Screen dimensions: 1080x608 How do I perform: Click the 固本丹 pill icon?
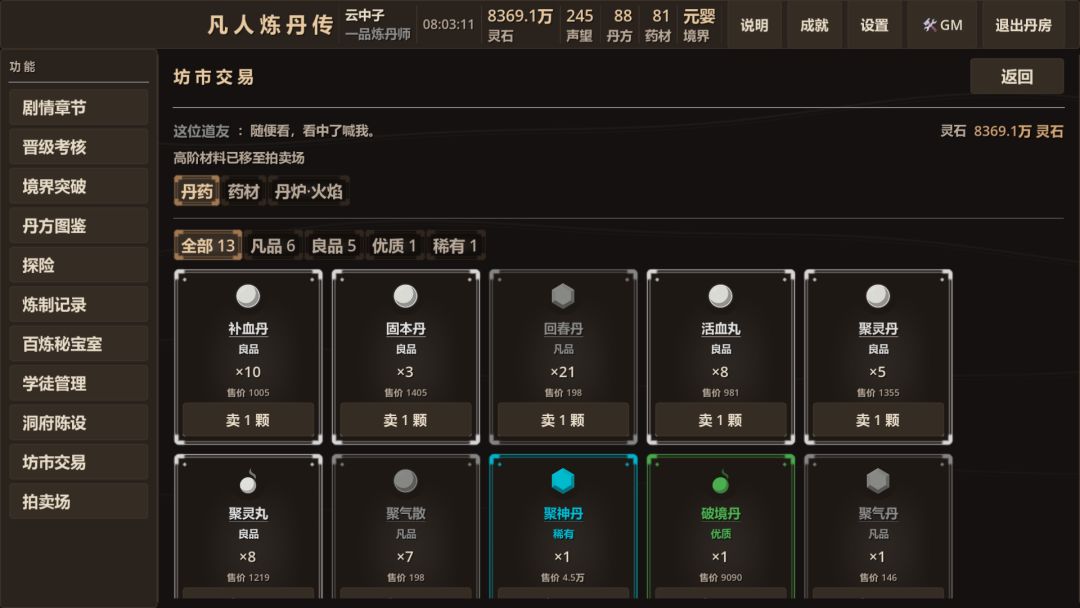(x=406, y=296)
